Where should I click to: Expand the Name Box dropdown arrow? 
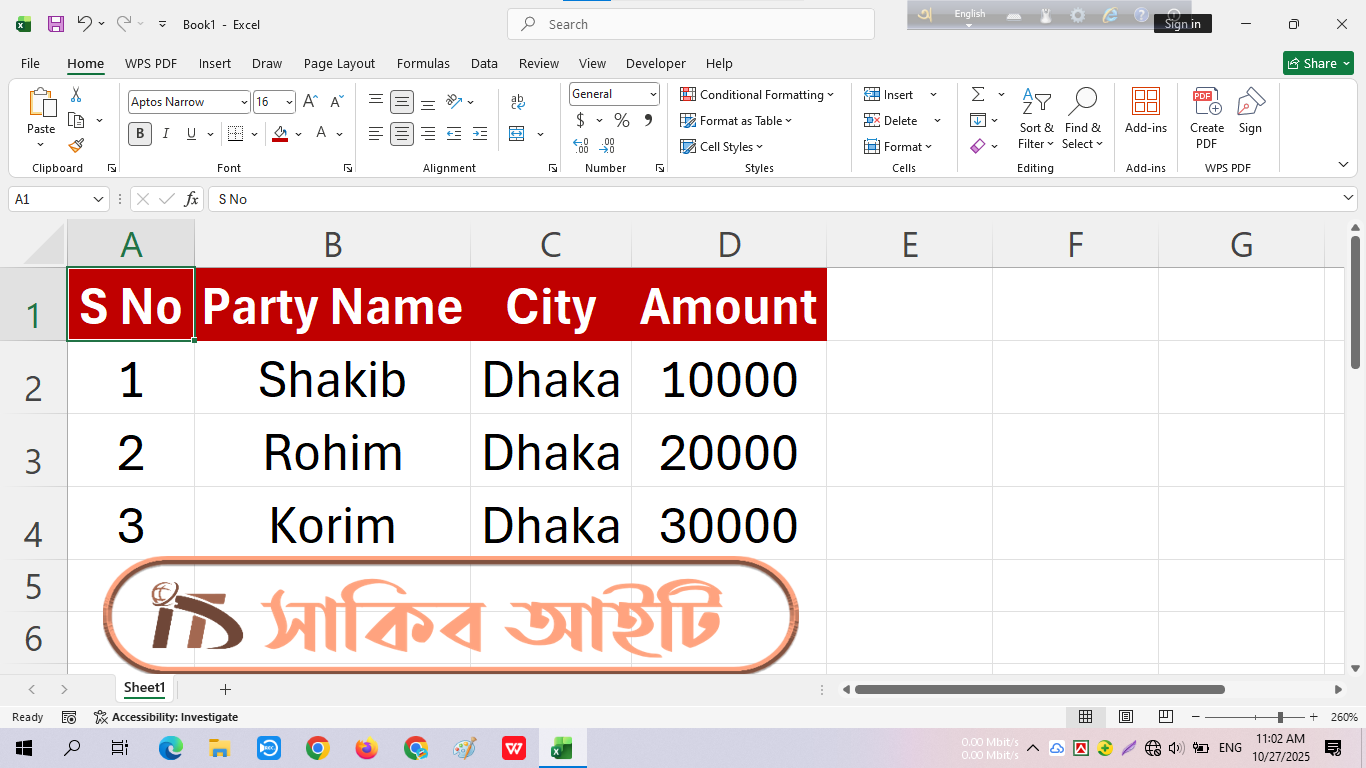point(98,199)
